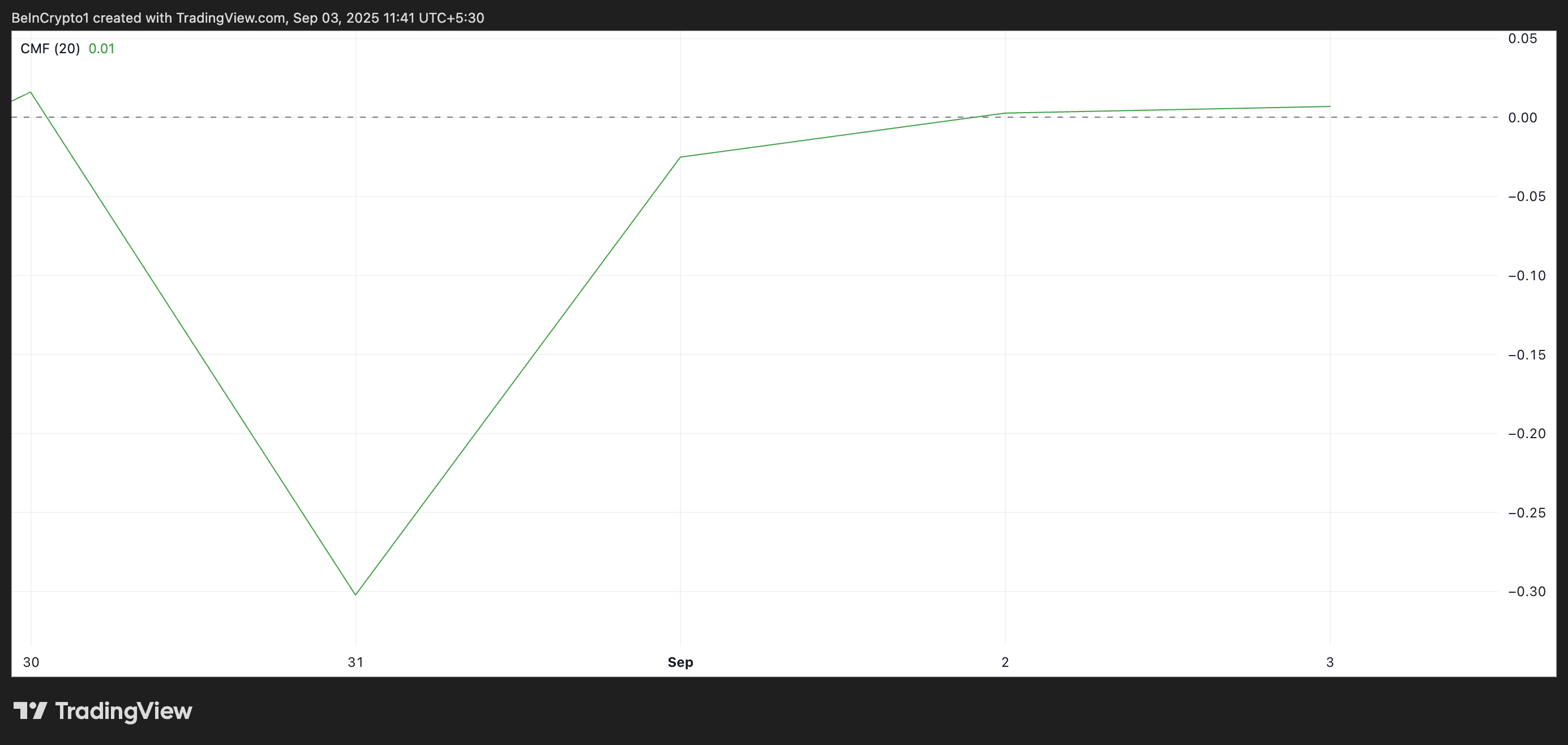The height and width of the screenshot is (745, 1568).
Task: Click the 3 date label on the time axis
Action: tap(1329, 662)
